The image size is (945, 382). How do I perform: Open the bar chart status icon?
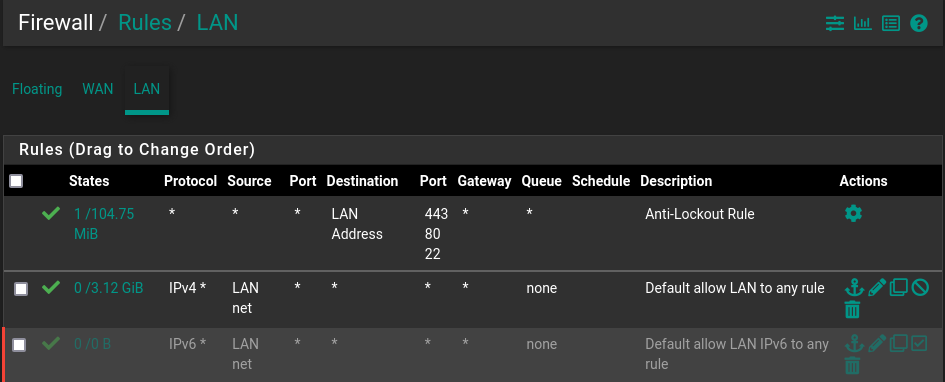coord(862,23)
